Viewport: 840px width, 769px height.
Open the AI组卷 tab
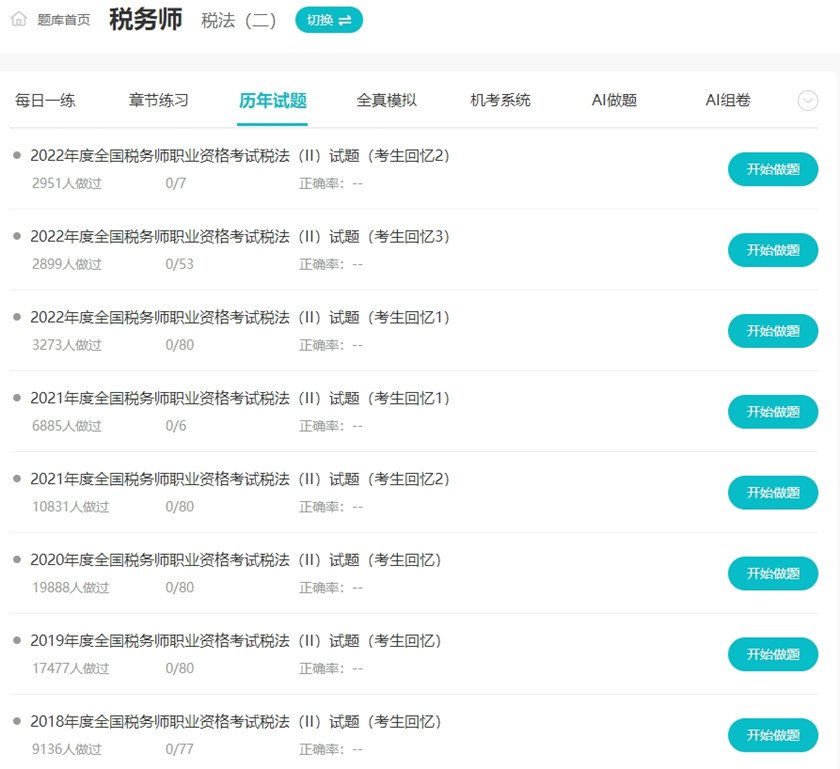729,100
